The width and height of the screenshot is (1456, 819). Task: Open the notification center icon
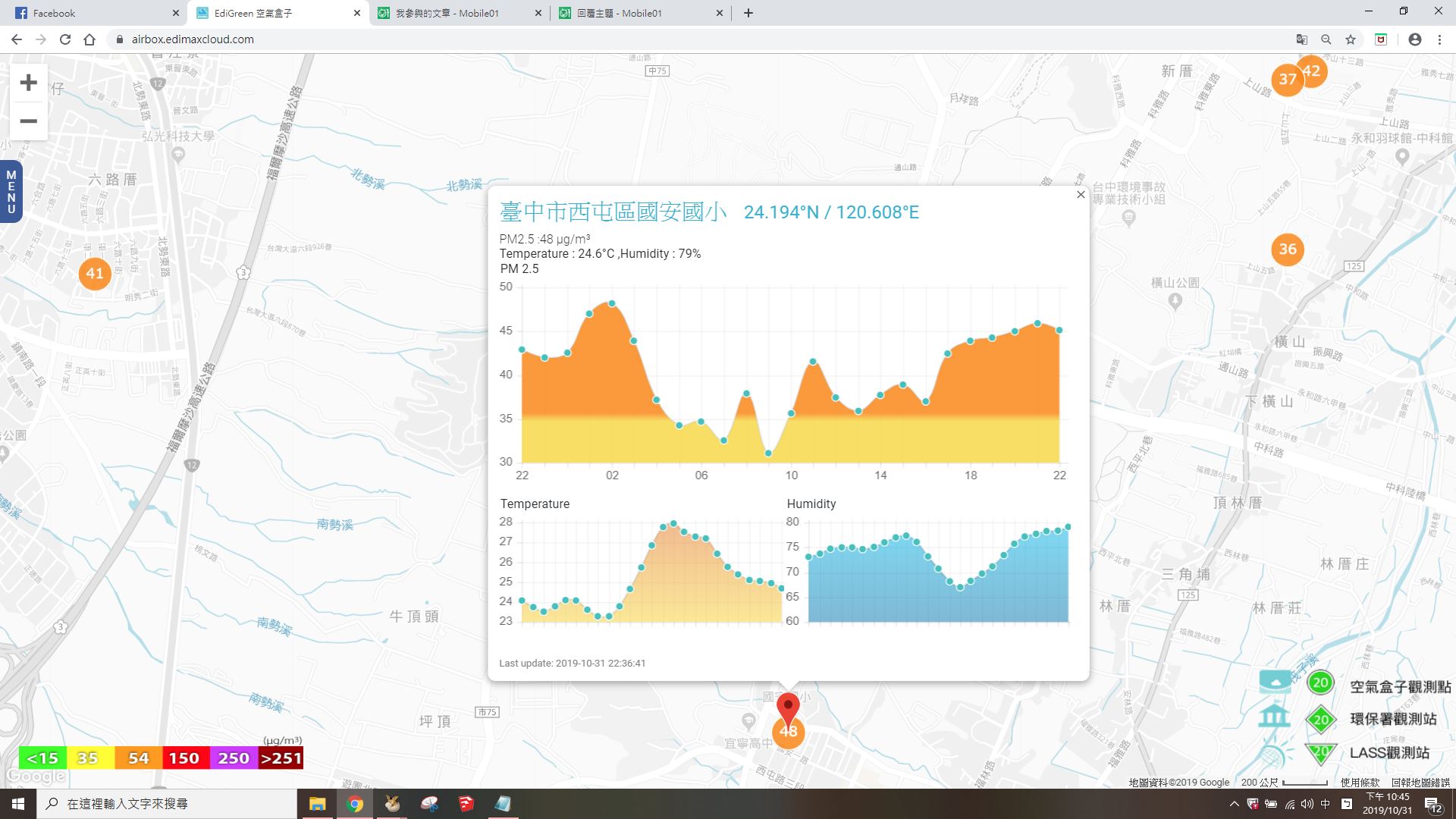coord(1433,805)
